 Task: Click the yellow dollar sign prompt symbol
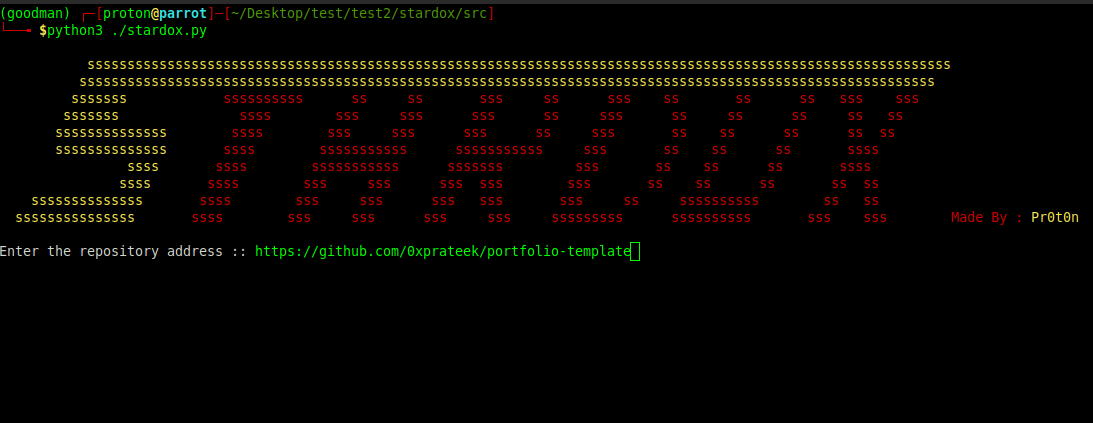(x=43, y=31)
